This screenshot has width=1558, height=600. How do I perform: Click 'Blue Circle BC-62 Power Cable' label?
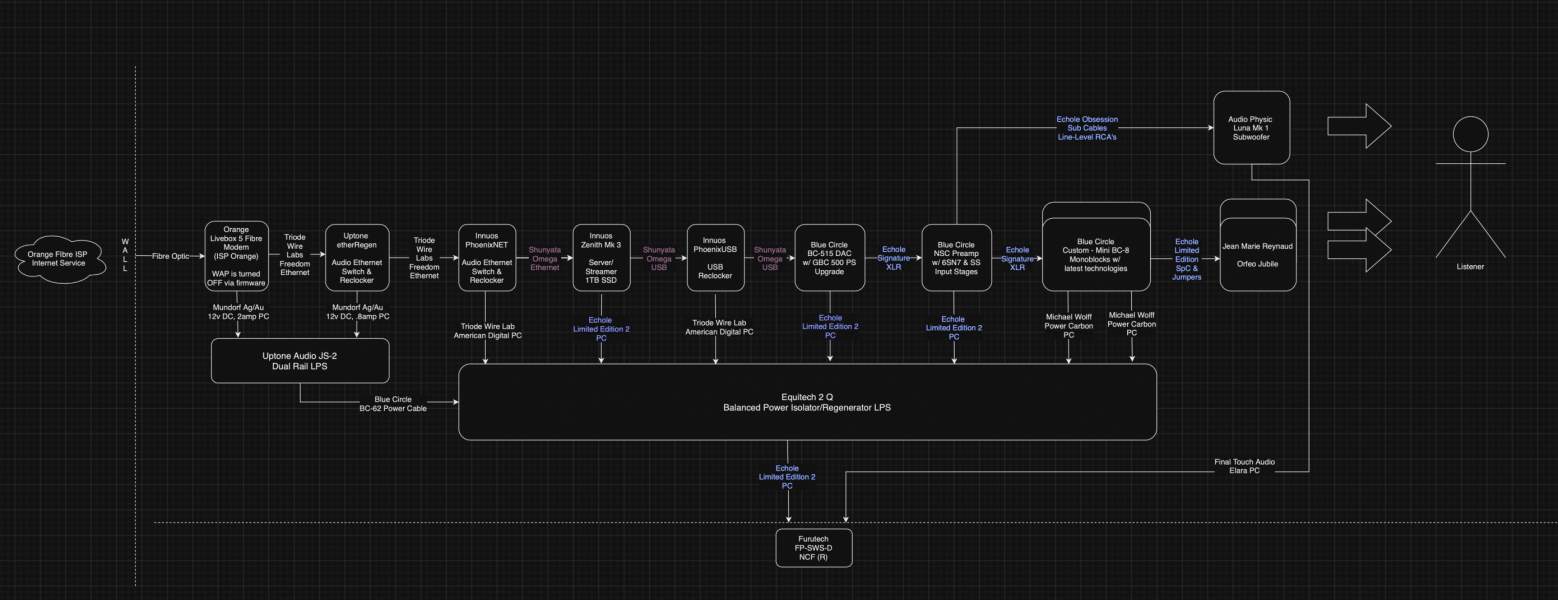tap(393, 403)
